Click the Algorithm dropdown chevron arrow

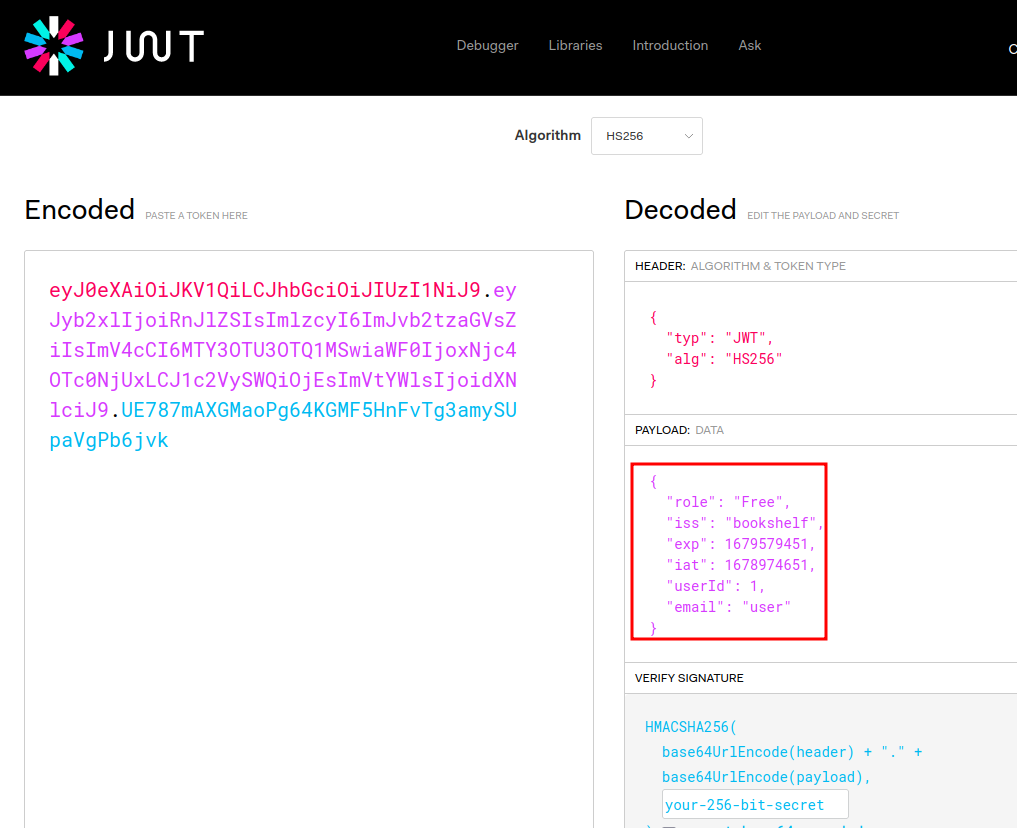tap(689, 136)
